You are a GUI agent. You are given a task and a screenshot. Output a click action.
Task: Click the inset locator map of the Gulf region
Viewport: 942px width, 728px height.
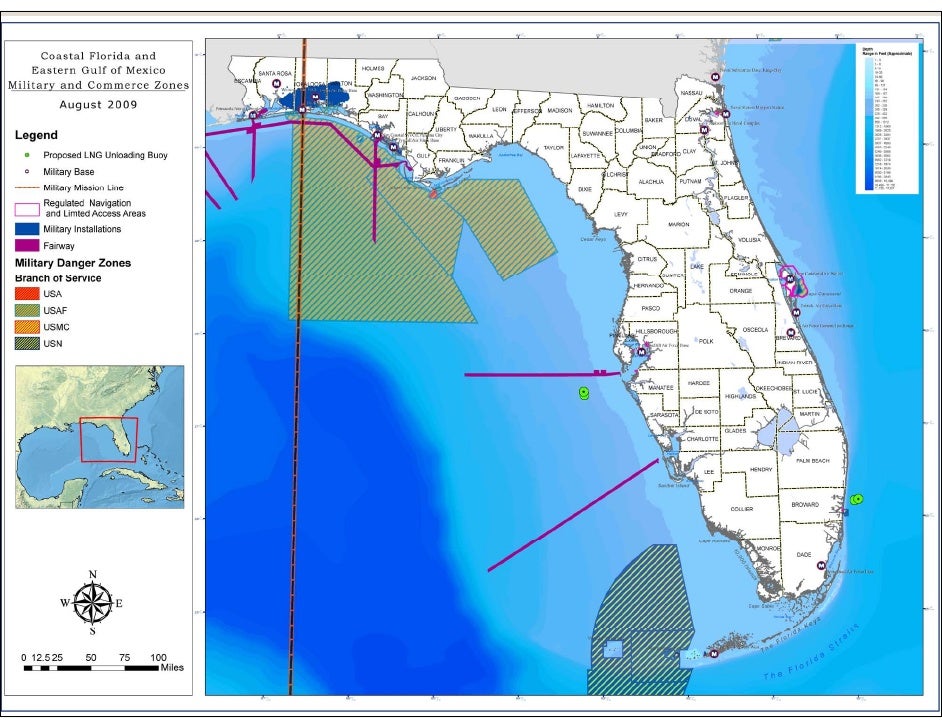pos(100,437)
